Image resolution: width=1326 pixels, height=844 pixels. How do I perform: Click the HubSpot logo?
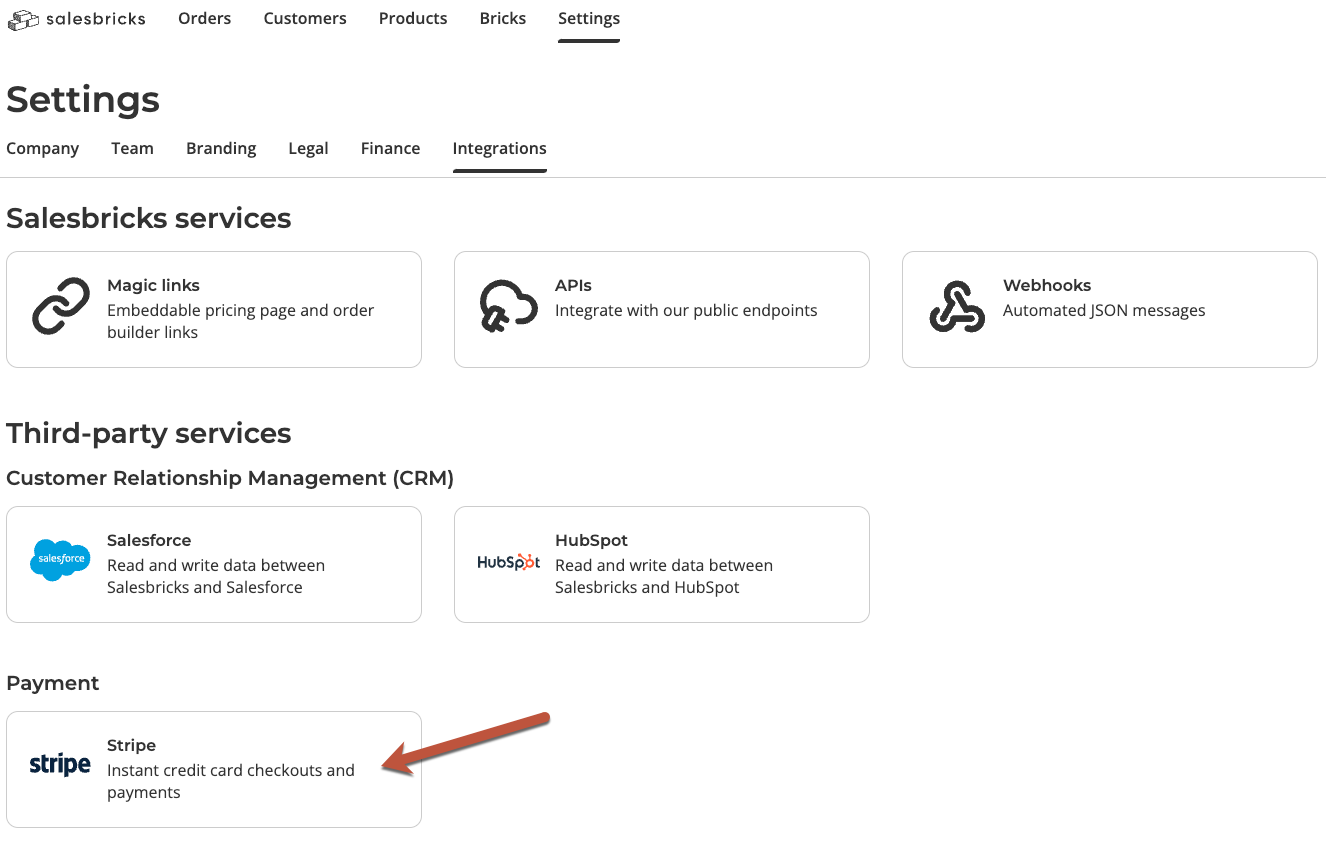point(509,562)
